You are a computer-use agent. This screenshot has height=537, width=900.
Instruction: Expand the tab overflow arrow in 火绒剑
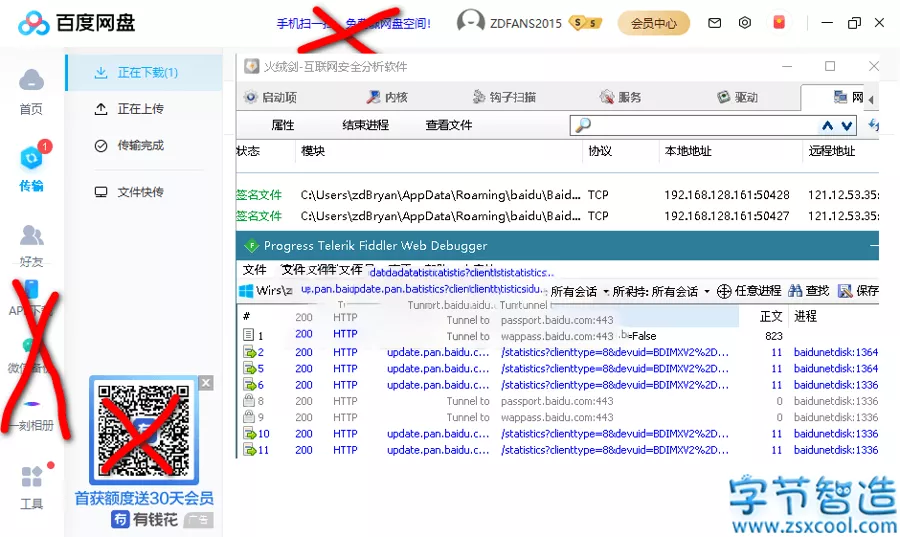pos(871,99)
